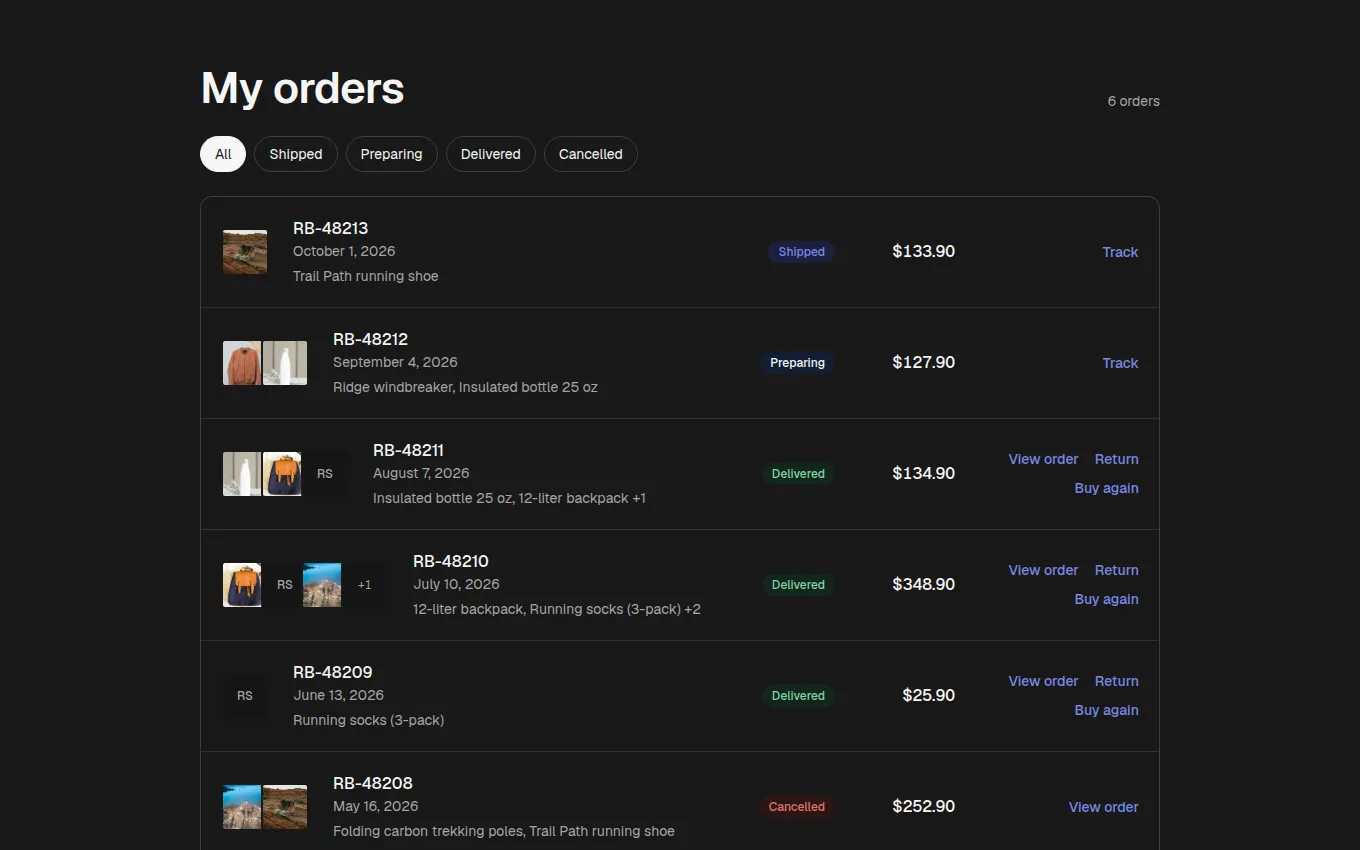Open running shoe thumbnail of RB-48213

[x=245, y=252]
